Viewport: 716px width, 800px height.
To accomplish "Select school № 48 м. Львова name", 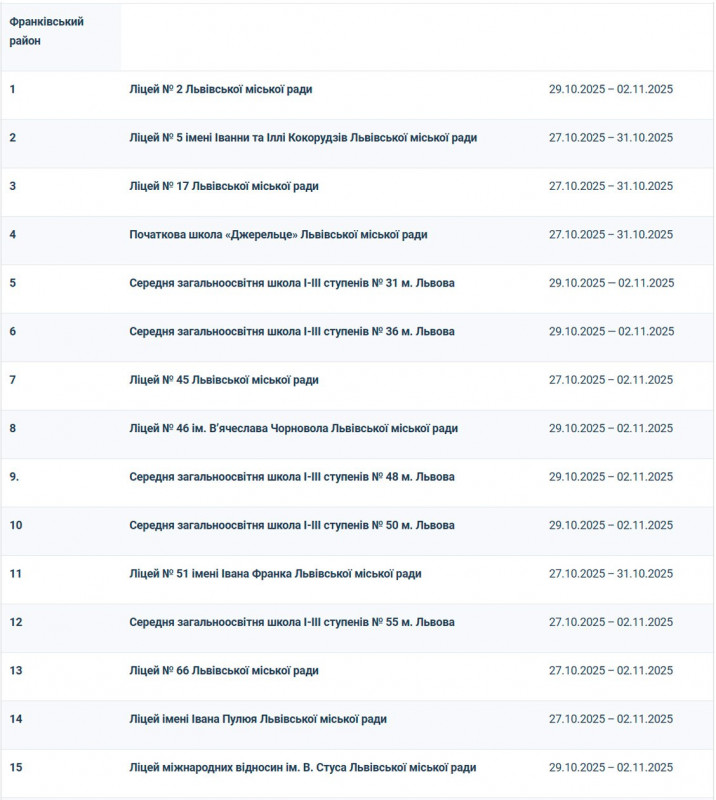I will (x=292, y=477).
